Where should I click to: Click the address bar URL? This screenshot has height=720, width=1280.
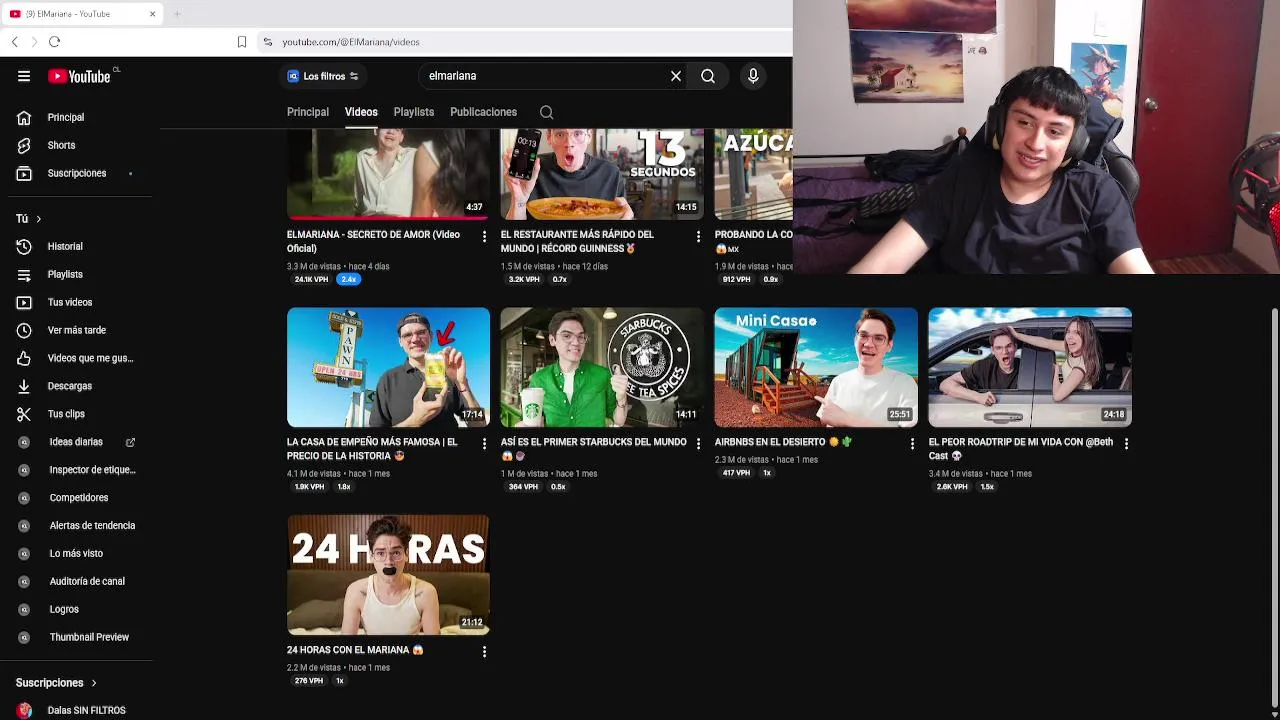pyautogui.click(x=351, y=42)
